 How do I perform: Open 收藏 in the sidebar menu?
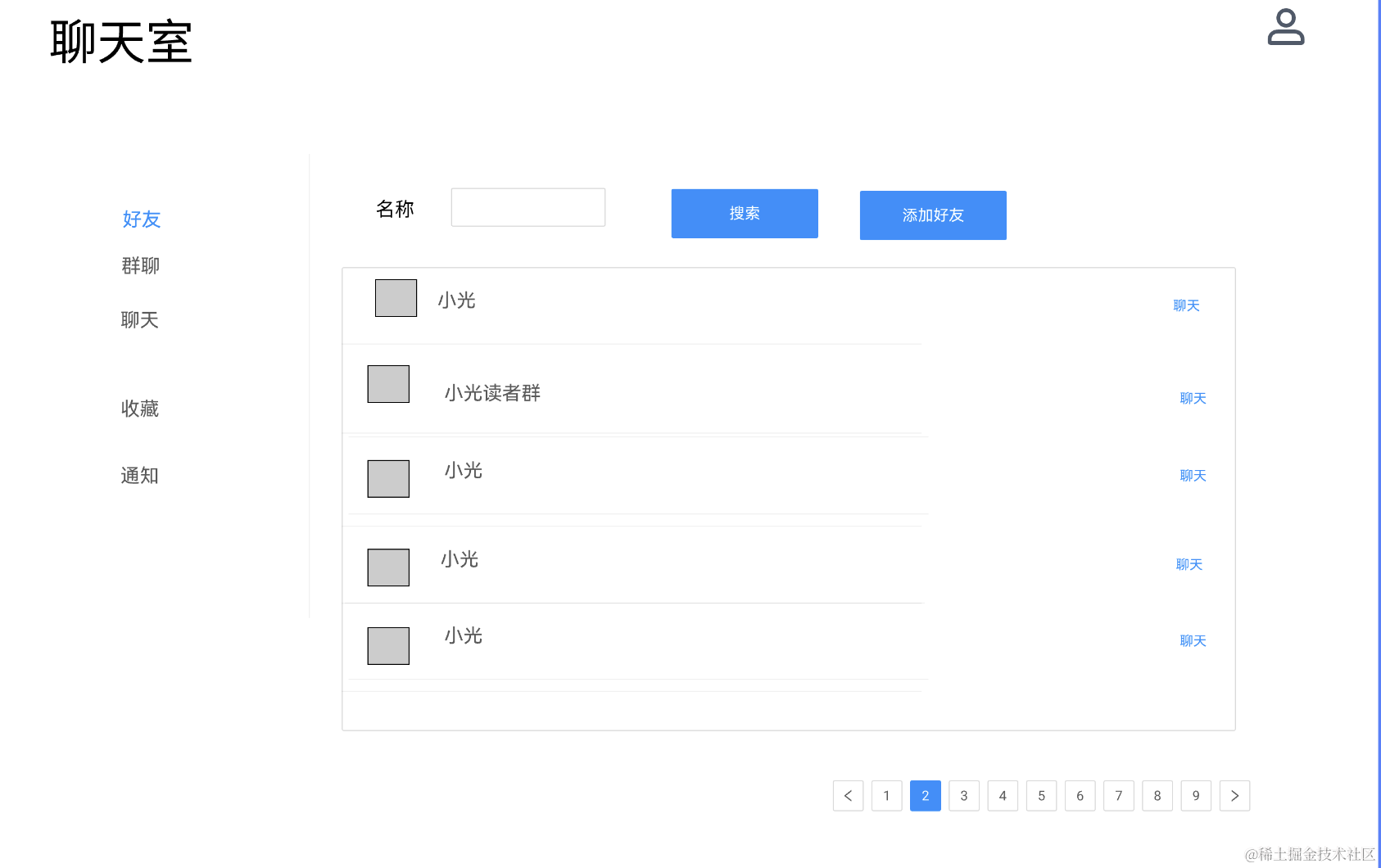pyautogui.click(x=139, y=409)
